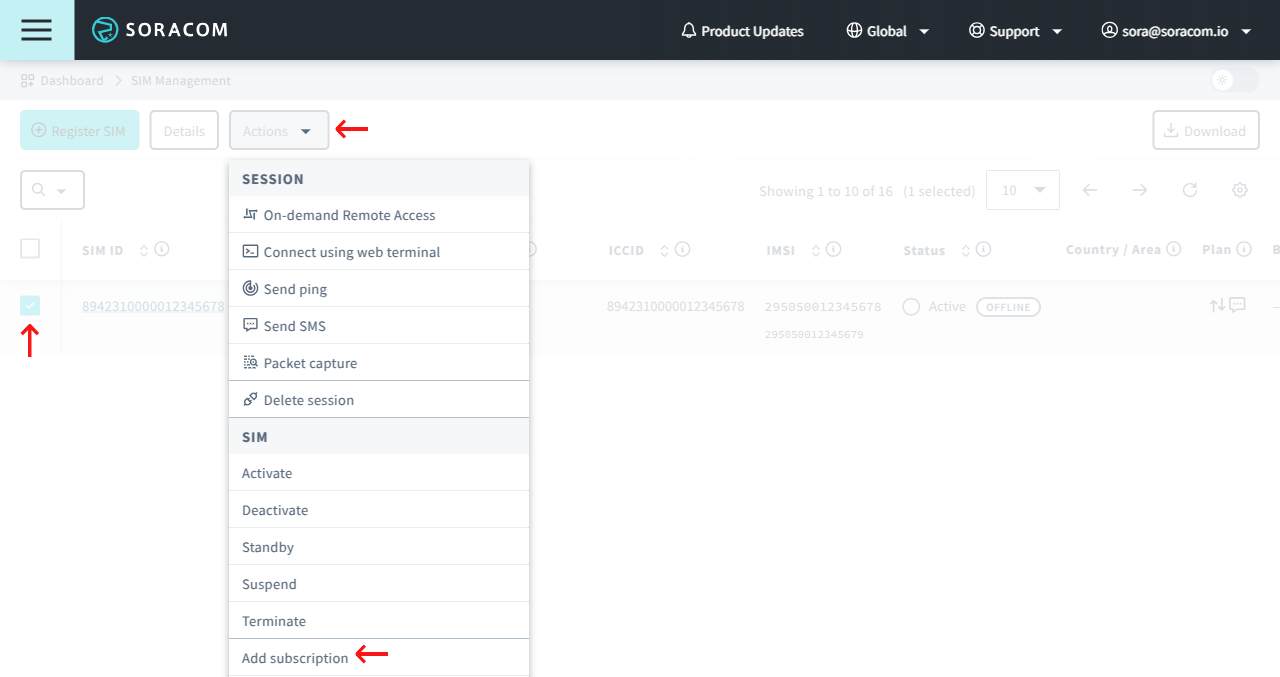Open the sora@soracom.io account dropdown
Screen dimensions: 1280x677
[1176, 31]
